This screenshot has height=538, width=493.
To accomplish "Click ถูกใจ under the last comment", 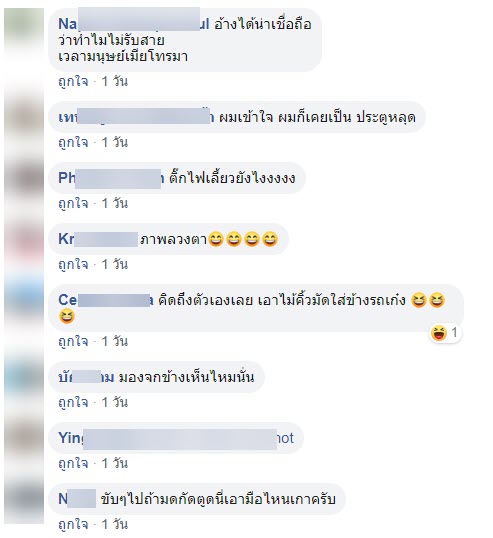I will coord(73,525).
